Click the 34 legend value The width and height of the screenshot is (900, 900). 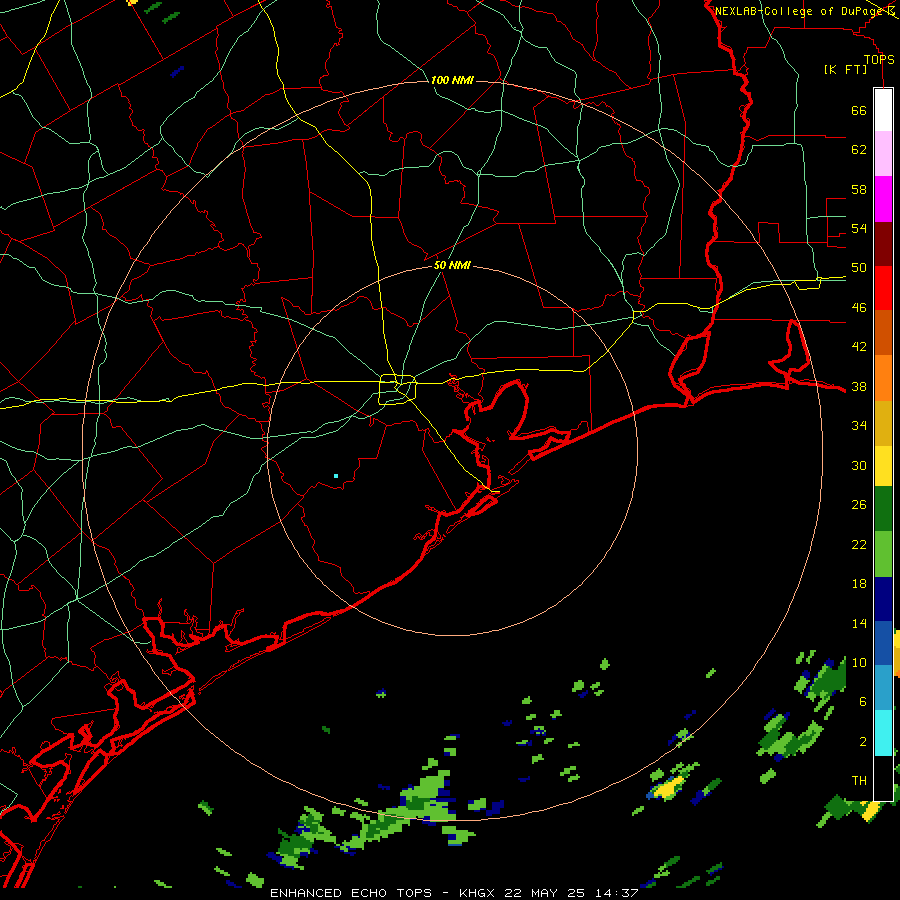pyautogui.click(x=859, y=426)
